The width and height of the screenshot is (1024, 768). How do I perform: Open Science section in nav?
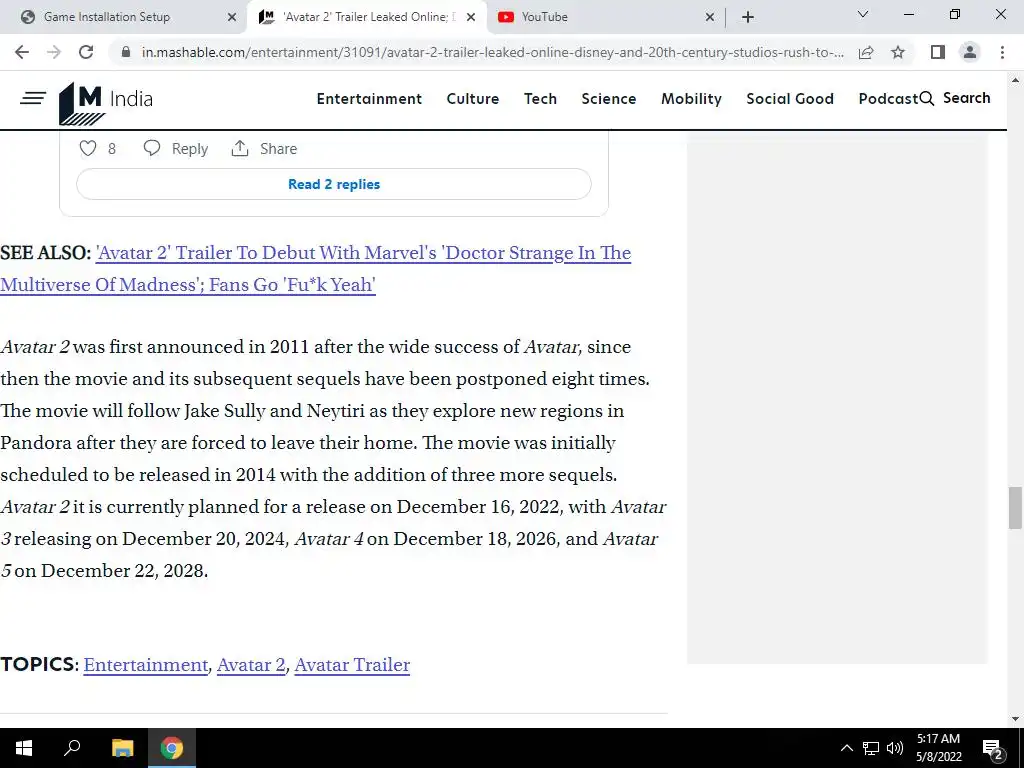tap(609, 99)
